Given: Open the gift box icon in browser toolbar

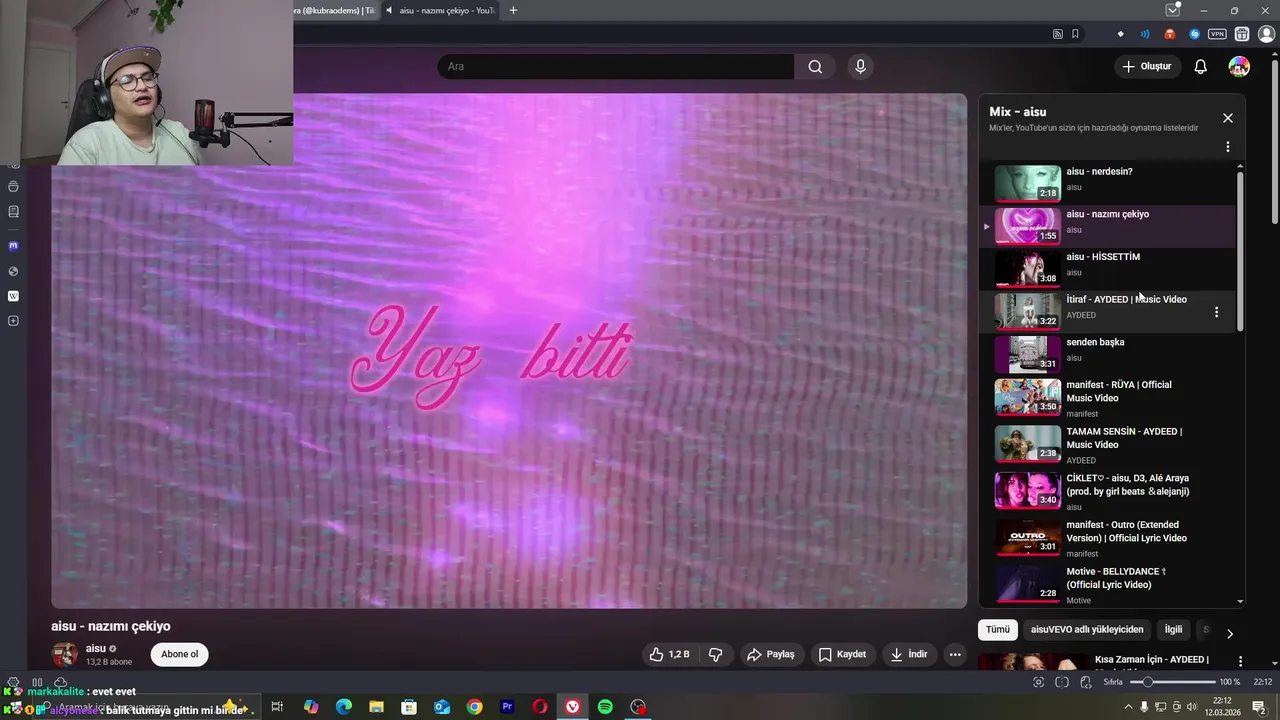Looking at the screenshot, I should [x=1242, y=34].
